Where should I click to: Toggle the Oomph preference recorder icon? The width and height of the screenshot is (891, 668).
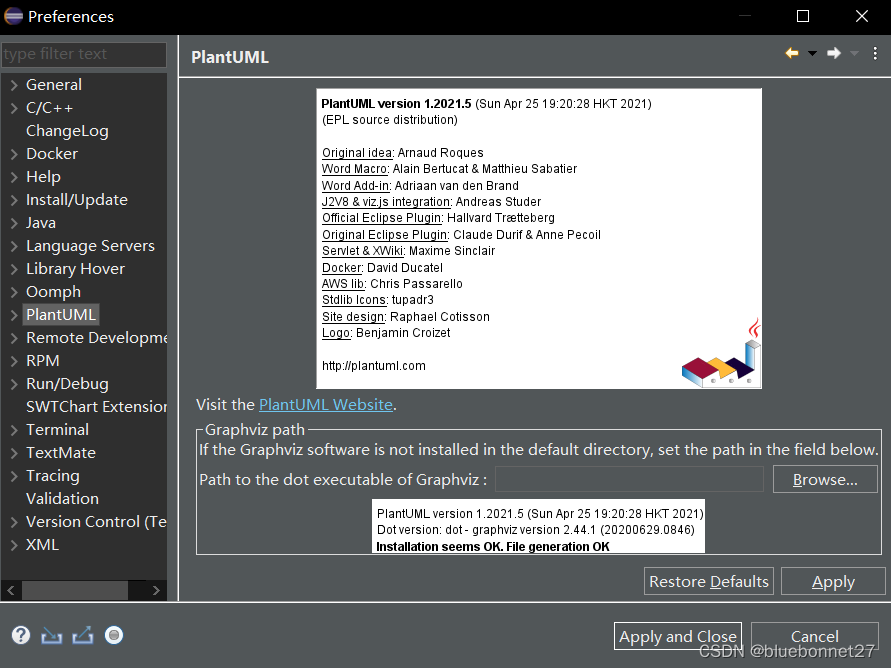click(x=113, y=635)
